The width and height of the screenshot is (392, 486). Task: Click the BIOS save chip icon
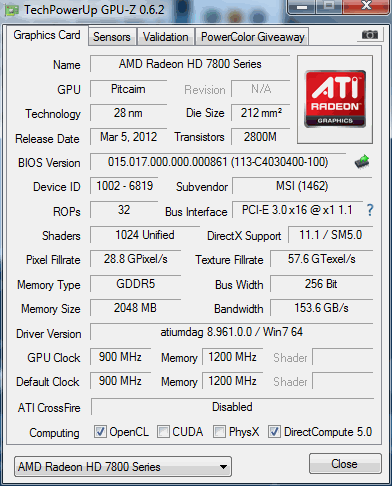pos(362,162)
